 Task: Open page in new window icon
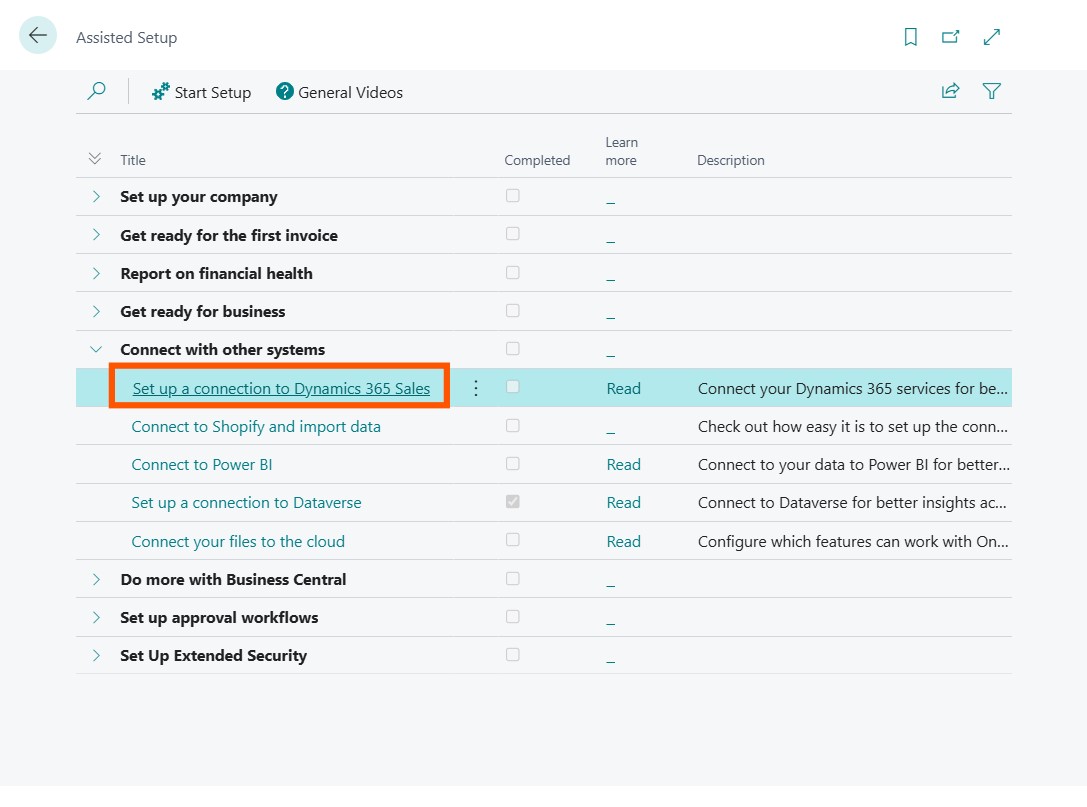[x=950, y=37]
